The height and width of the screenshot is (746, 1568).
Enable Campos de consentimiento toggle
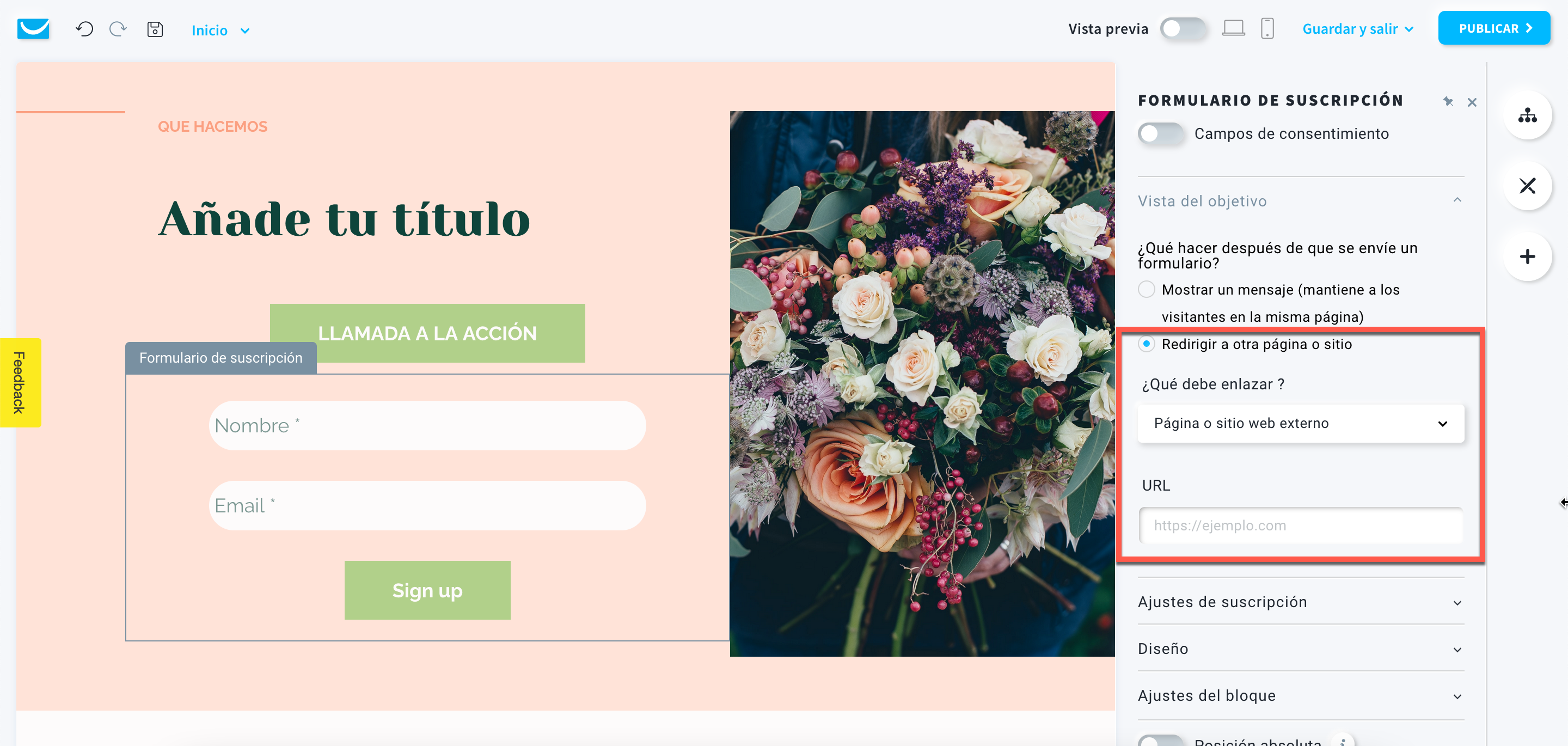tap(1161, 133)
